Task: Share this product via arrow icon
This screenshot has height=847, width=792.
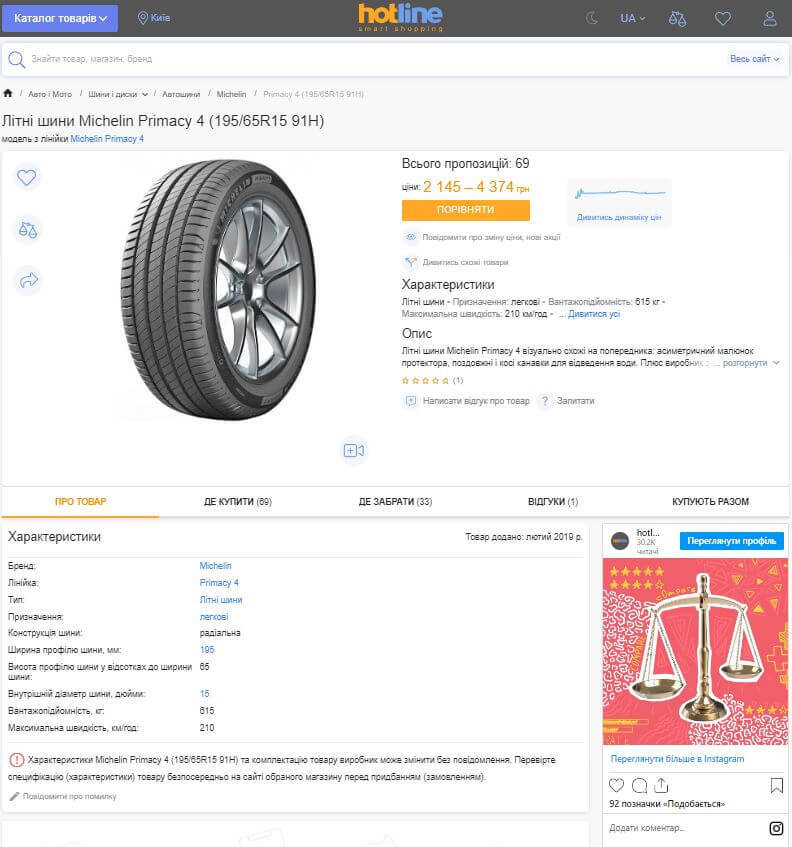Action: click(x=27, y=281)
